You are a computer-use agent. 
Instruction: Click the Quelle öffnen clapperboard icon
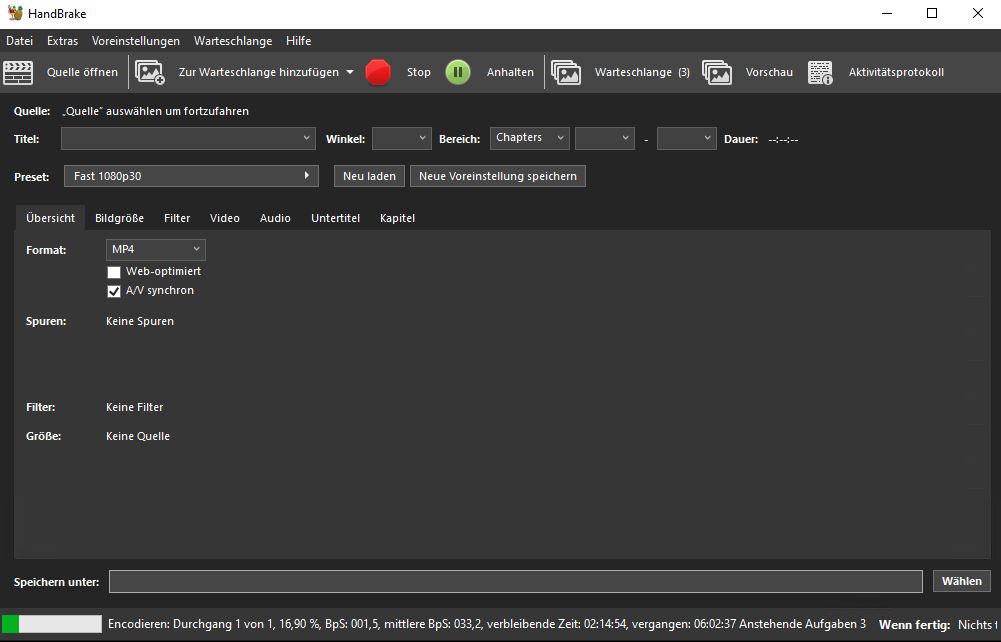(18, 72)
